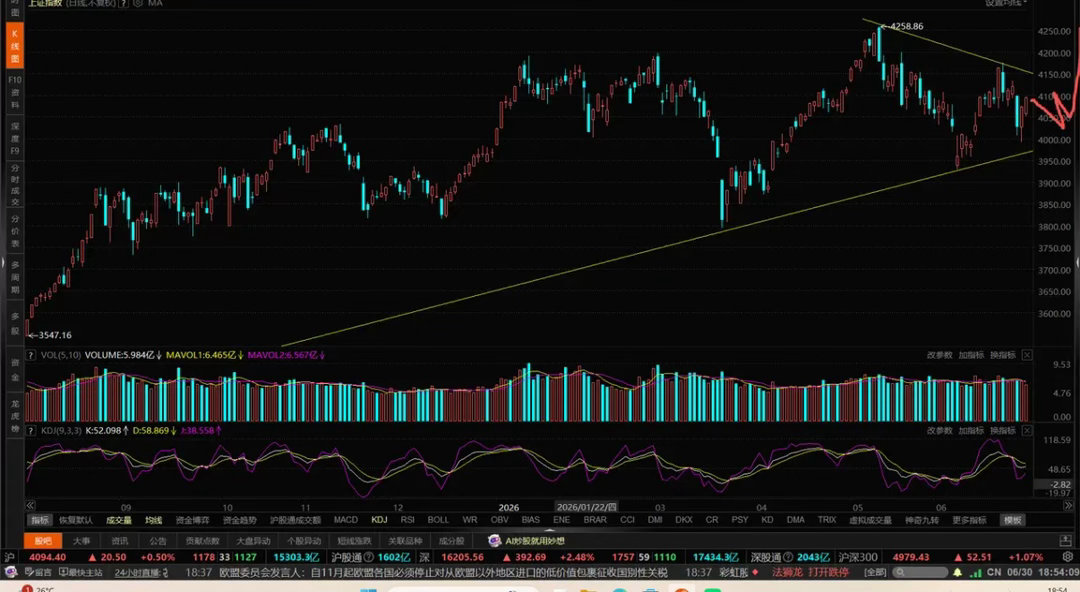Select the 资金博弈 indicator
1080x592 pixels.
(x=192, y=520)
